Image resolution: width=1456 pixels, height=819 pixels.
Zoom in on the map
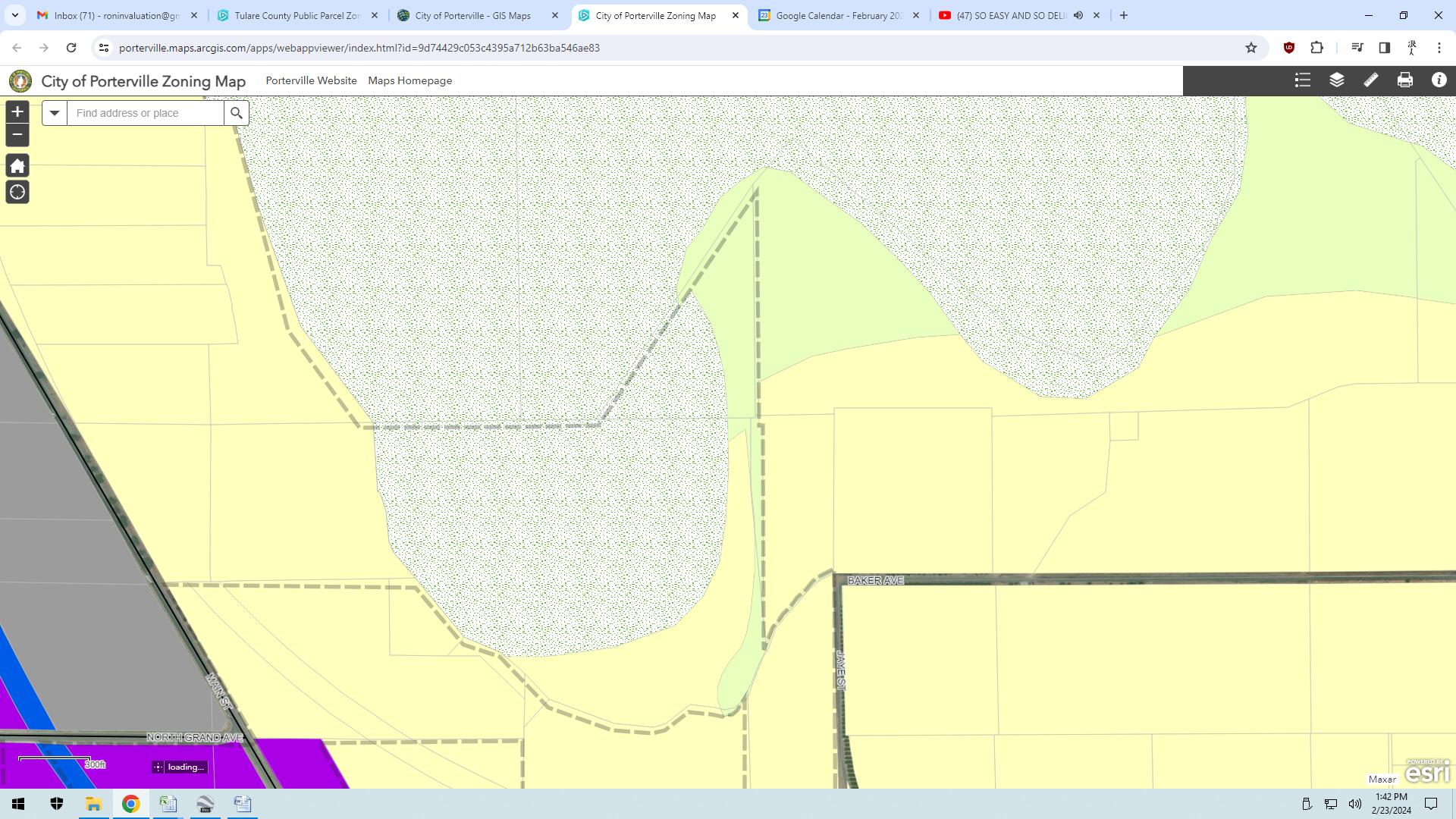[x=17, y=112]
